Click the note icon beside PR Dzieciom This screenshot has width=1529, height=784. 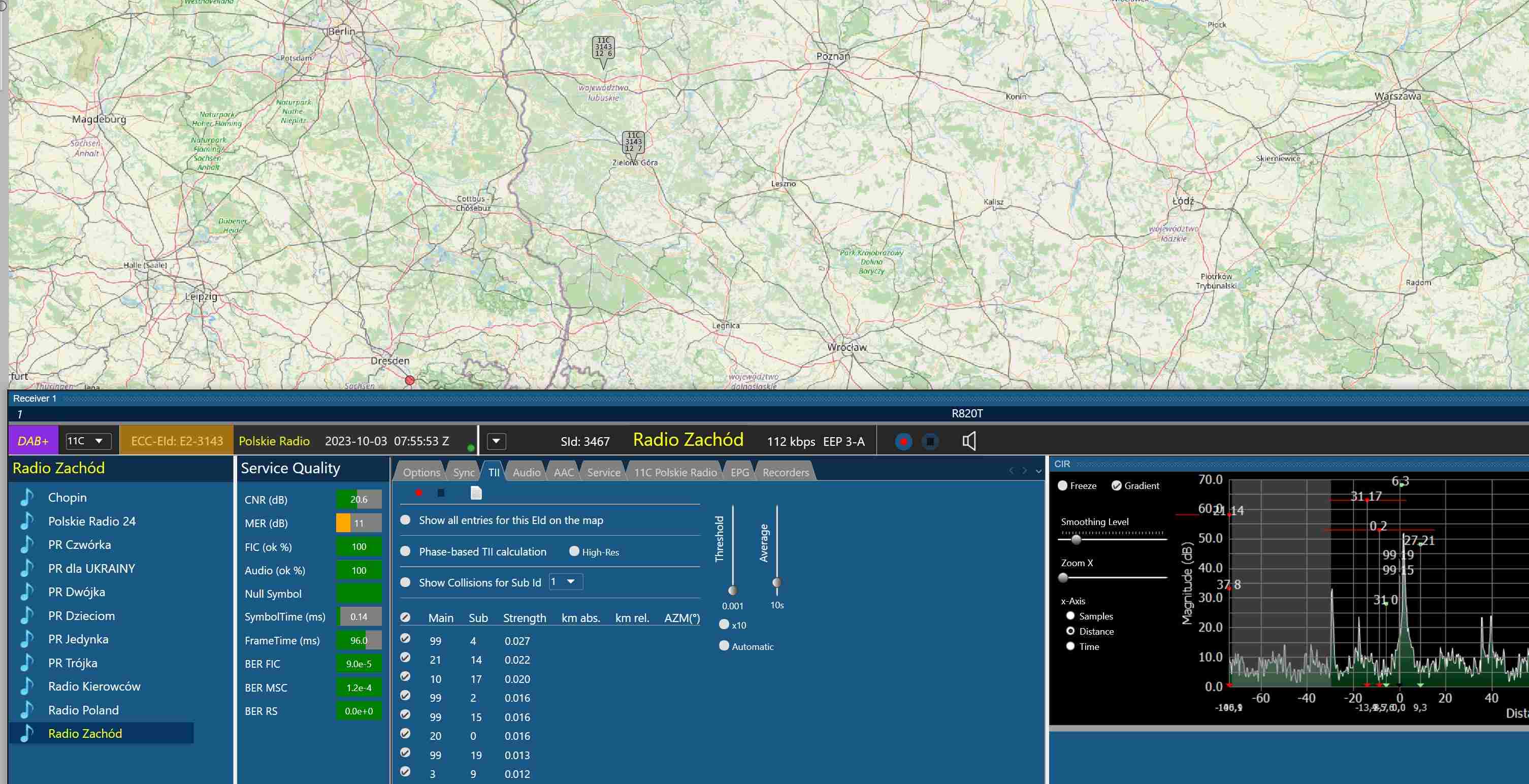pos(27,615)
